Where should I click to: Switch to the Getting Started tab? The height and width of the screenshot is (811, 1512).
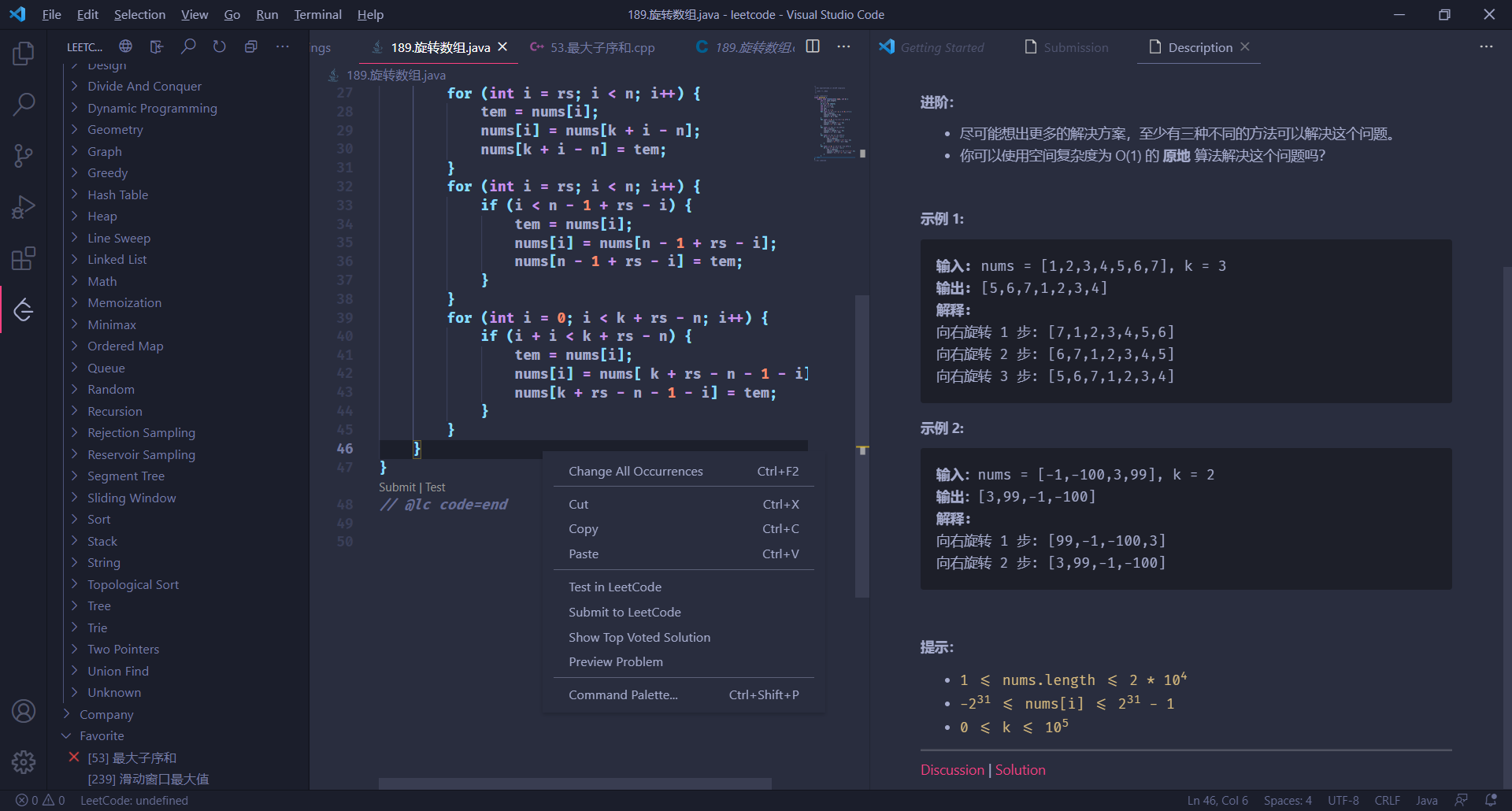pyautogui.click(x=932, y=47)
